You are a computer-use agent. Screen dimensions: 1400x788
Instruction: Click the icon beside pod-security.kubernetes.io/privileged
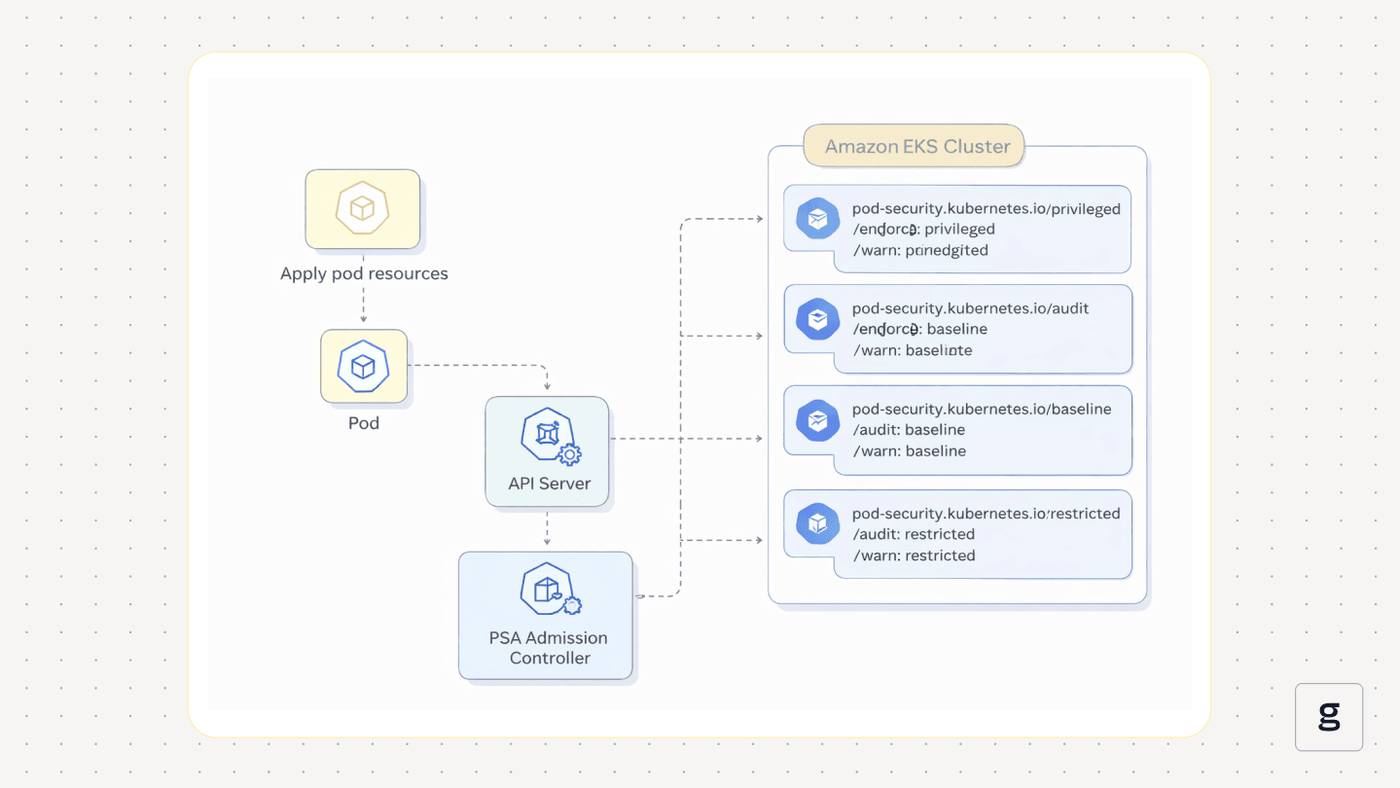(818, 219)
